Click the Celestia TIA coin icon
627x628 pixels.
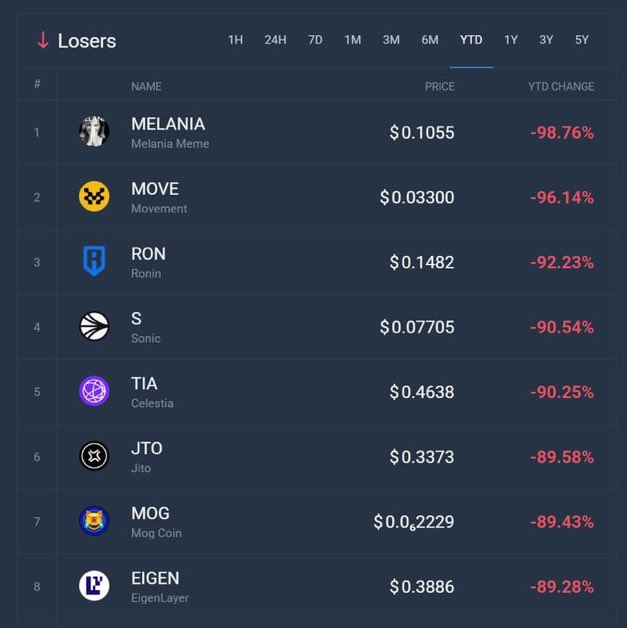pyautogui.click(x=94, y=391)
